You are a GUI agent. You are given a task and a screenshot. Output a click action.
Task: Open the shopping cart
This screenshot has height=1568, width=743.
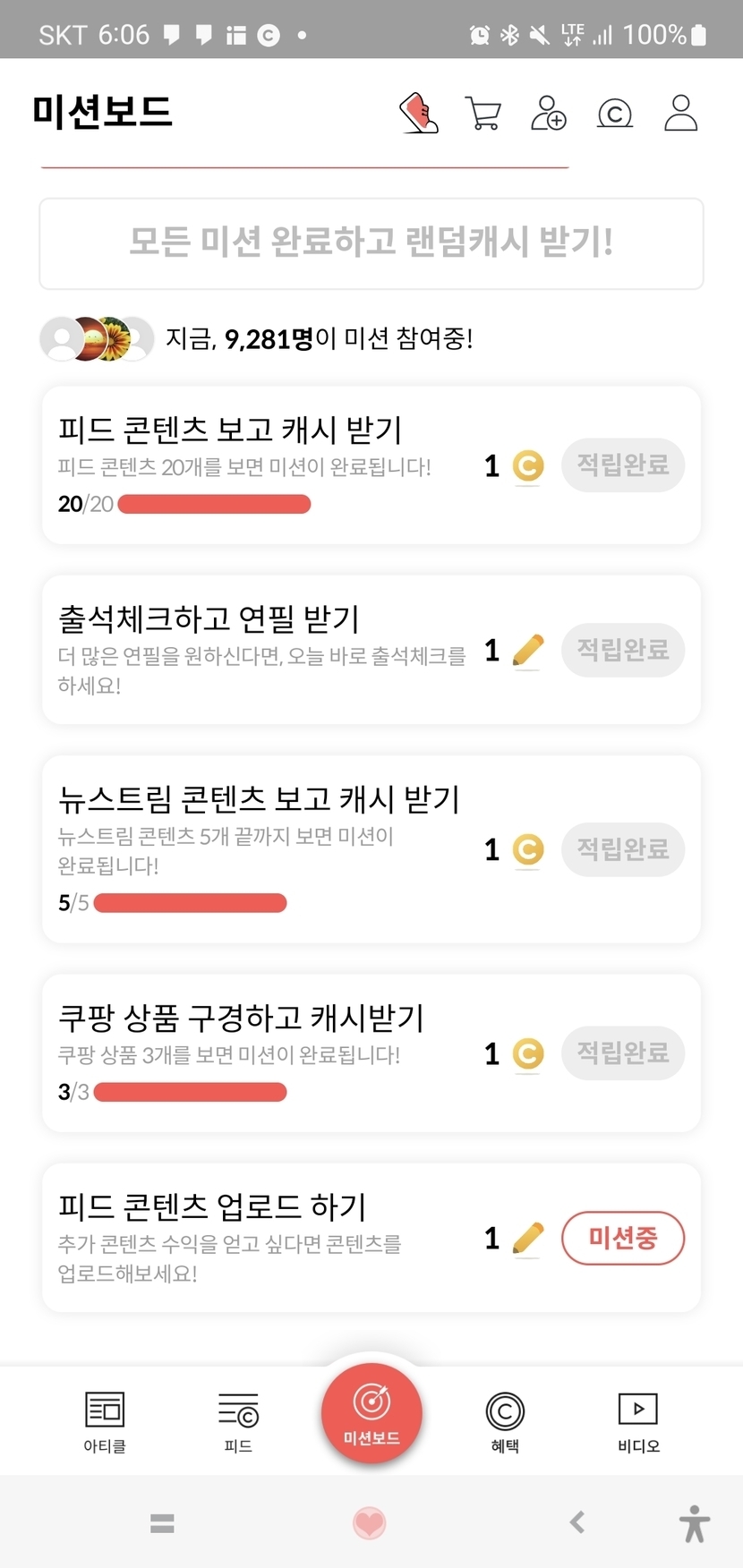483,114
